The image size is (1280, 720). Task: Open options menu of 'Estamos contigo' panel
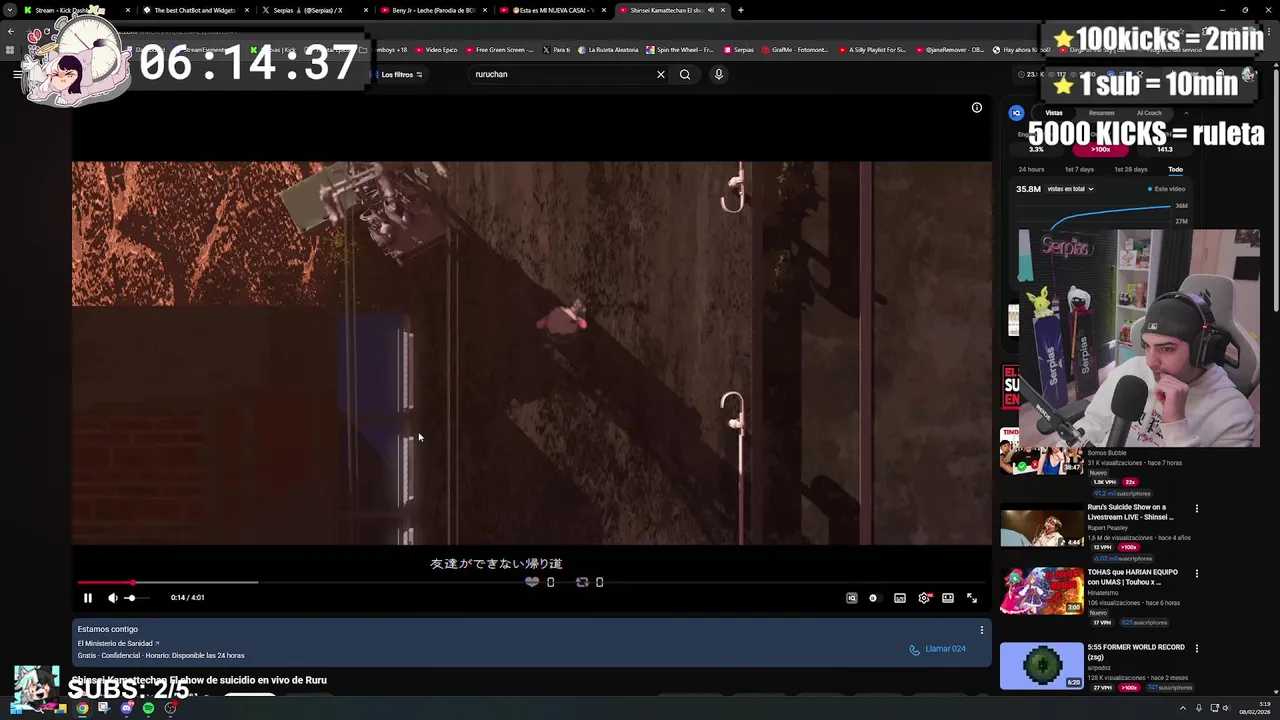[x=982, y=630]
